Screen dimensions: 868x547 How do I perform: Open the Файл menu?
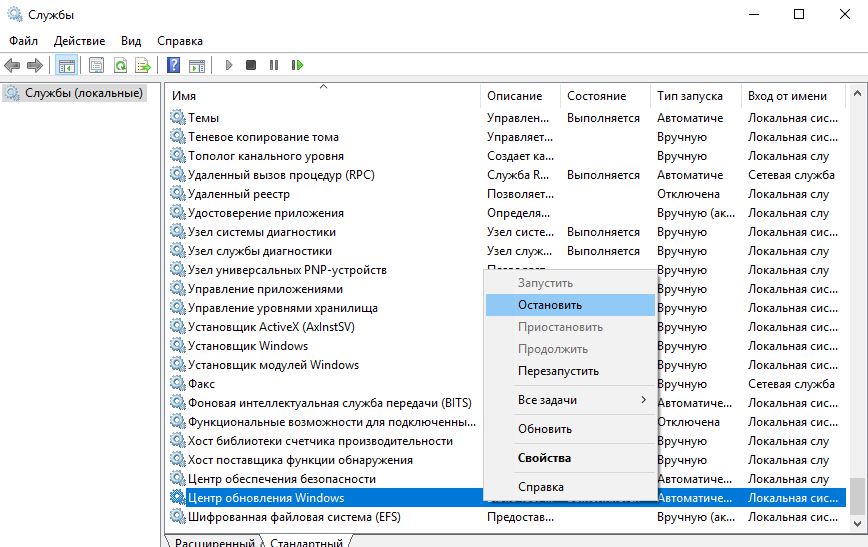coord(23,41)
